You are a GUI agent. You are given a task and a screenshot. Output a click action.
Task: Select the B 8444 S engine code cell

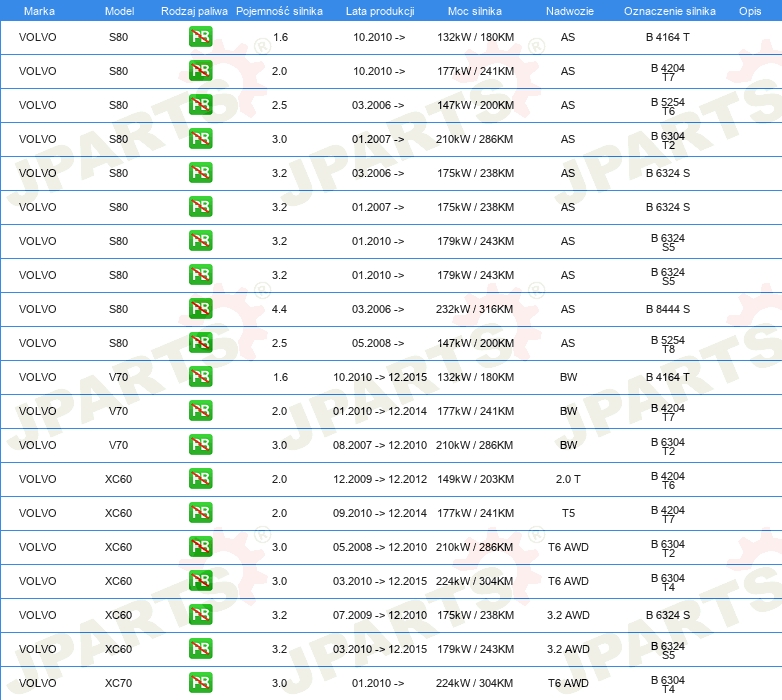point(667,309)
